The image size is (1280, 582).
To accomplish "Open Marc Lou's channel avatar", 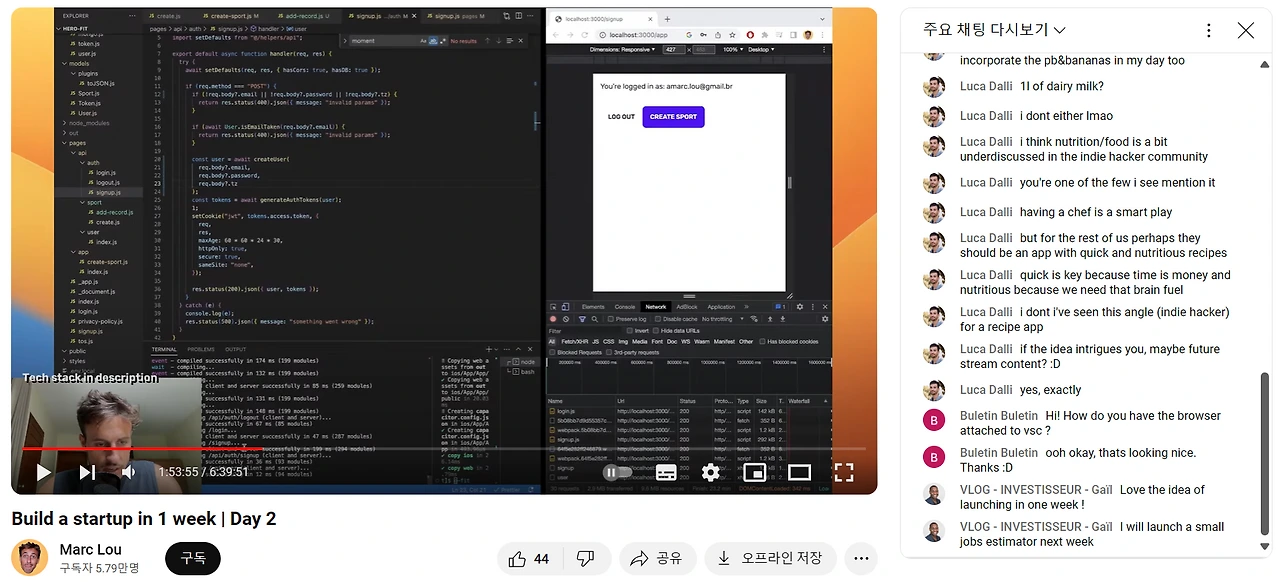I will pos(30,558).
